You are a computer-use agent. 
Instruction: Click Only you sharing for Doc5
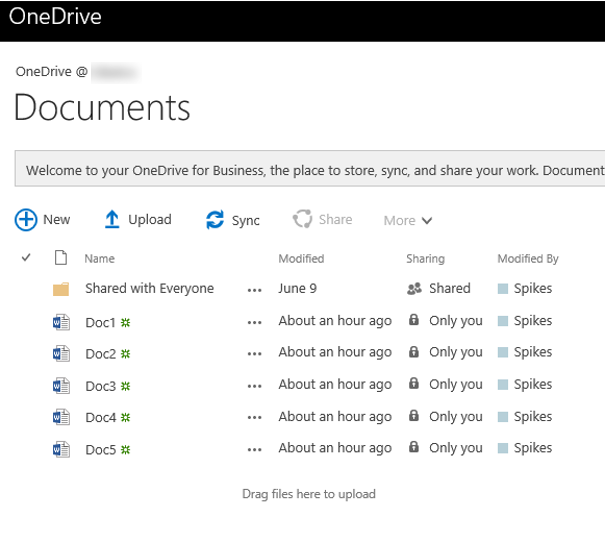pos(456,448)
